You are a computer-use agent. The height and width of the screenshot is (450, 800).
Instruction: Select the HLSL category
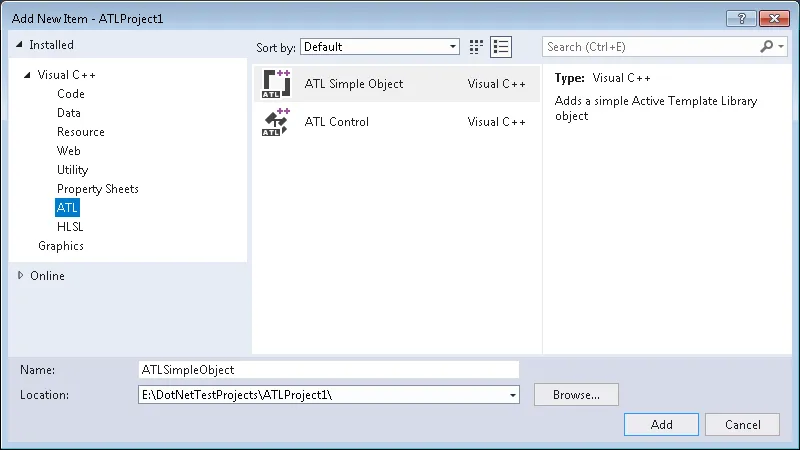point(70,227)
